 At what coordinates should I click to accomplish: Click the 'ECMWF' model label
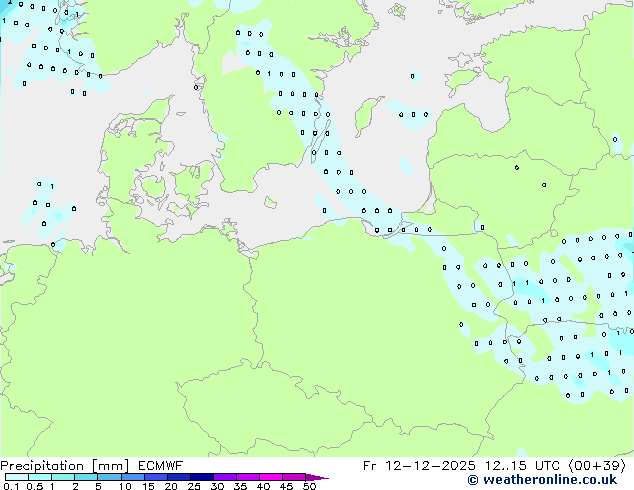[x=161, y=466]
